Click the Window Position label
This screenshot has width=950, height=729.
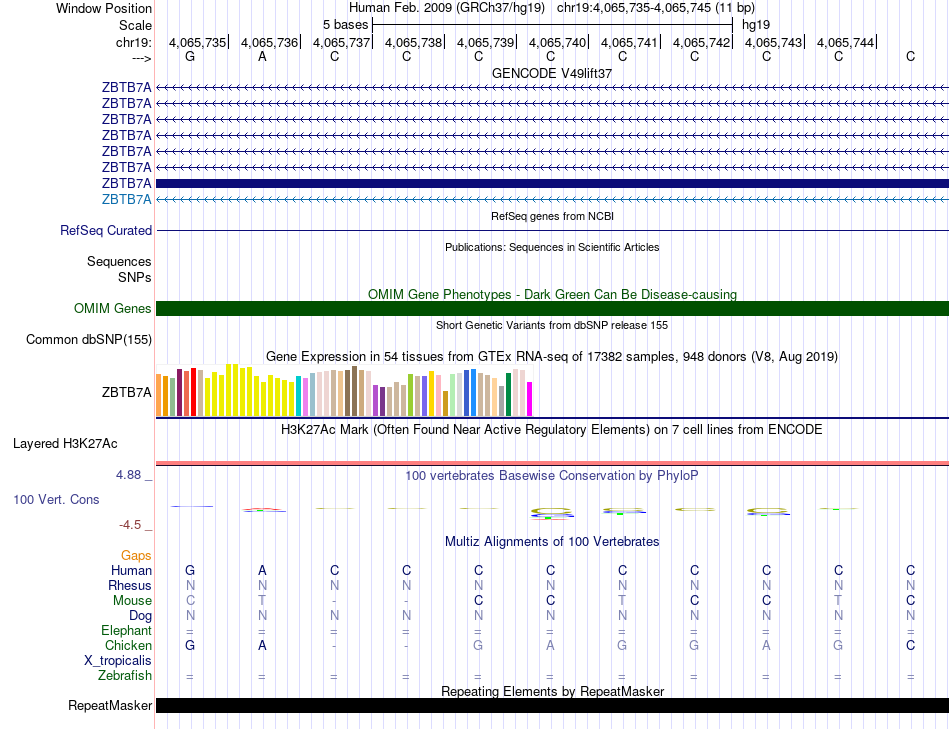(x=104, y=8)
